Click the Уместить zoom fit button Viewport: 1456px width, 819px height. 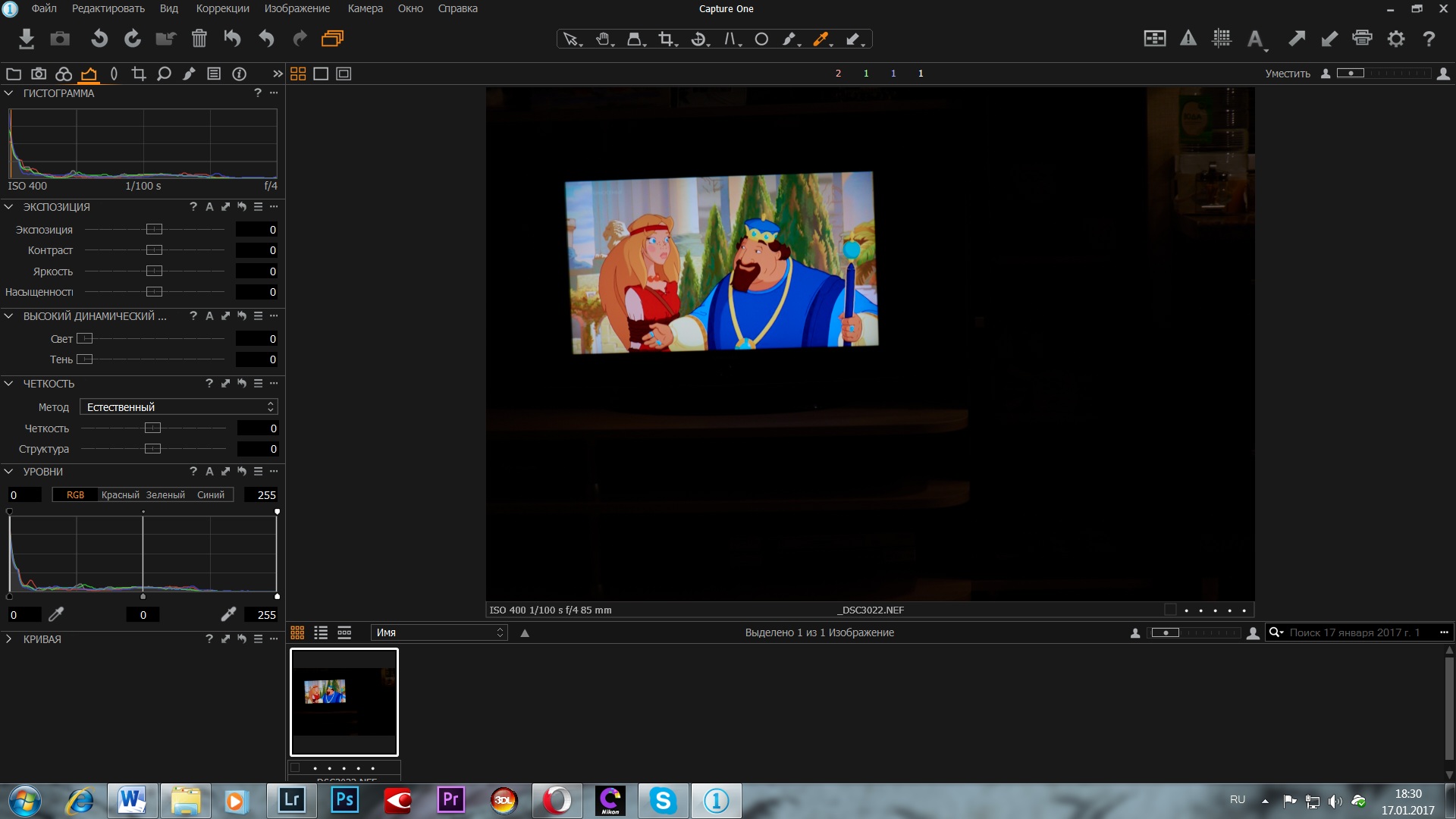pyautogui.click(x=1287, y=74)
